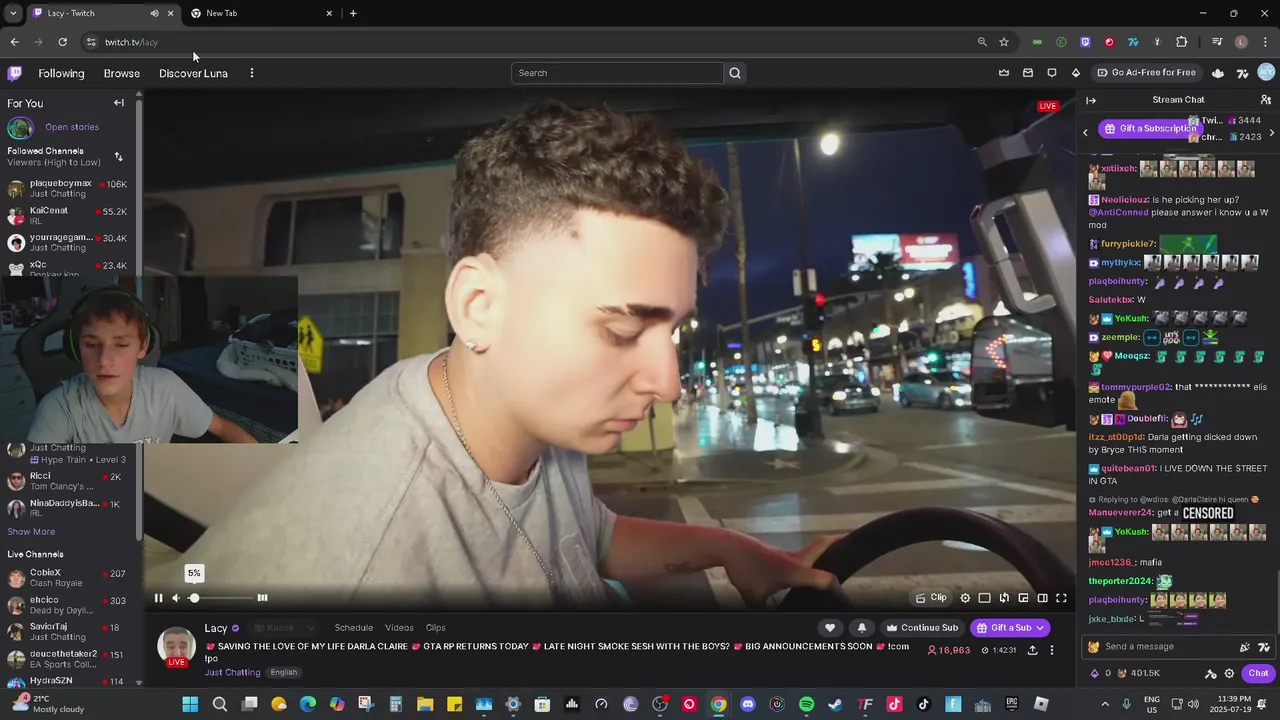
Task: Click the Just Chatting category link
Action: pyautogui.click(x=232, y=672)
